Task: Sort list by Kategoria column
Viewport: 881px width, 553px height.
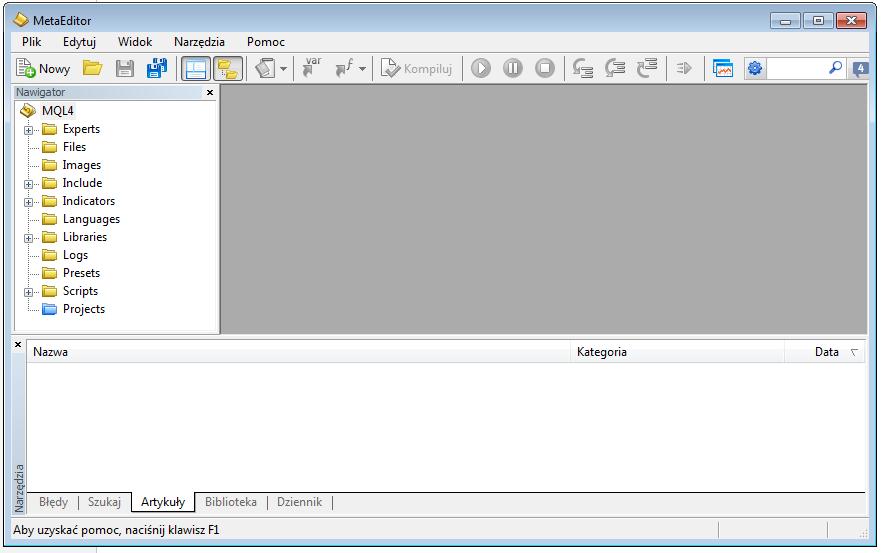Action: tap(677, 352)
